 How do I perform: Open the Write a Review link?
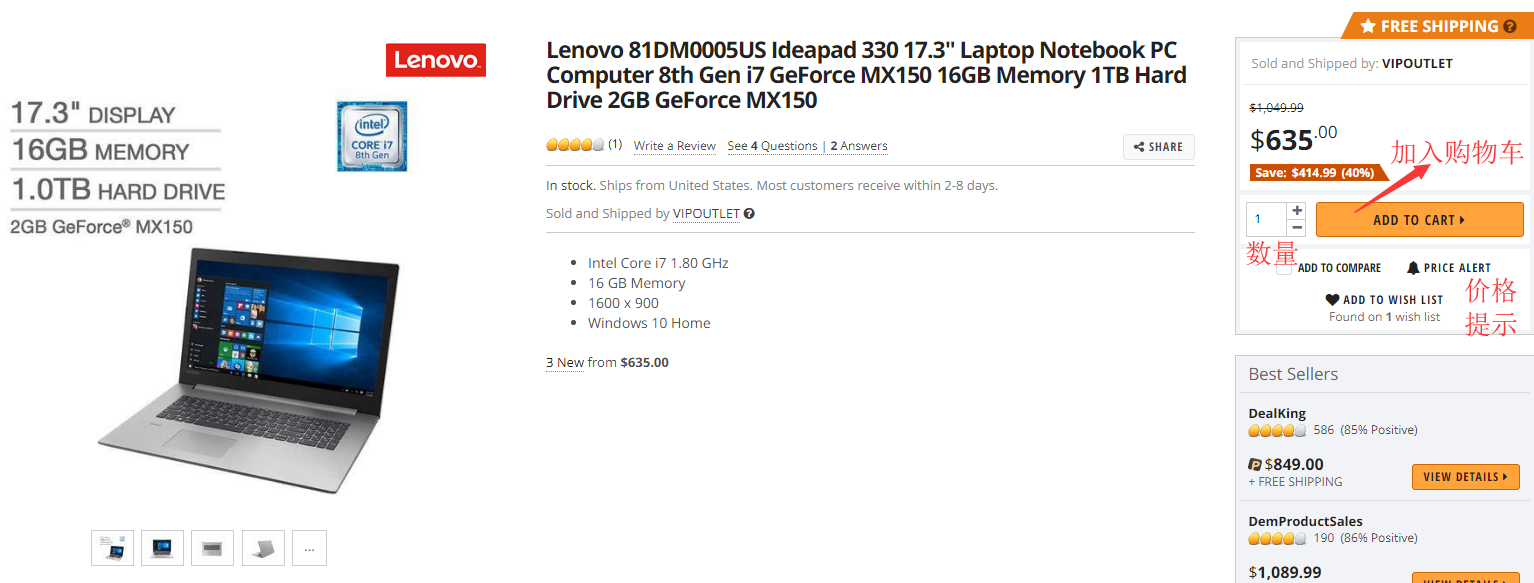click(675, 146)
